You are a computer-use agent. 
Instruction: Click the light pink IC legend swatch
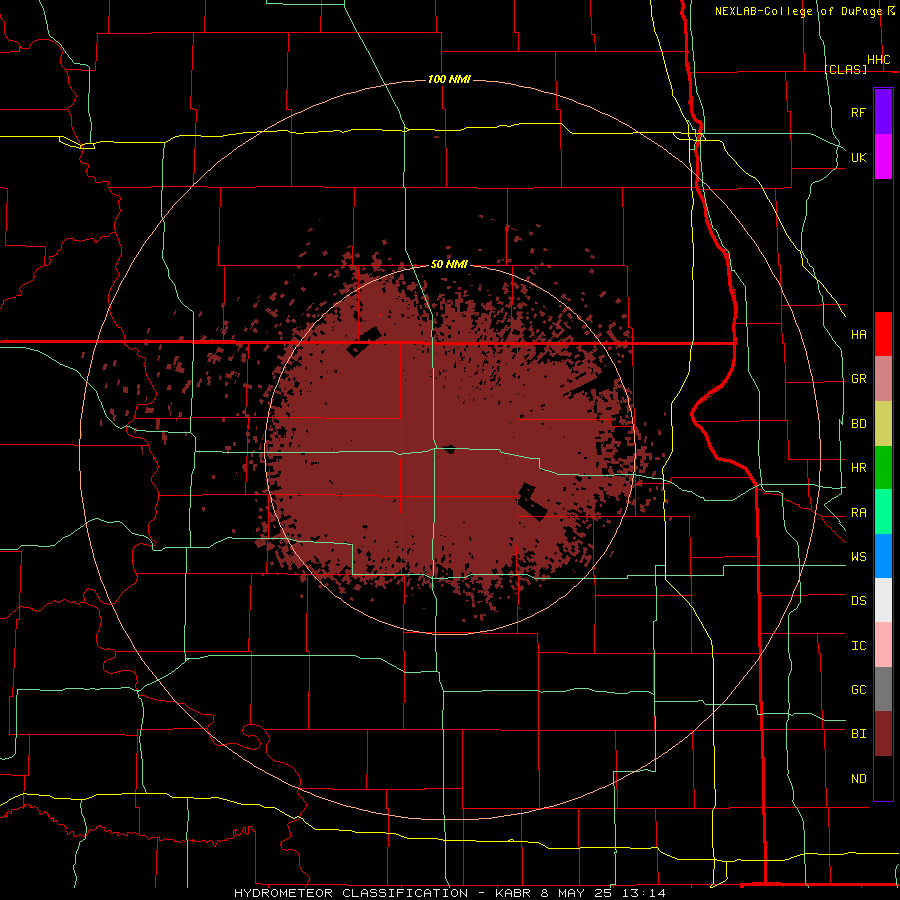pos(883,645)
